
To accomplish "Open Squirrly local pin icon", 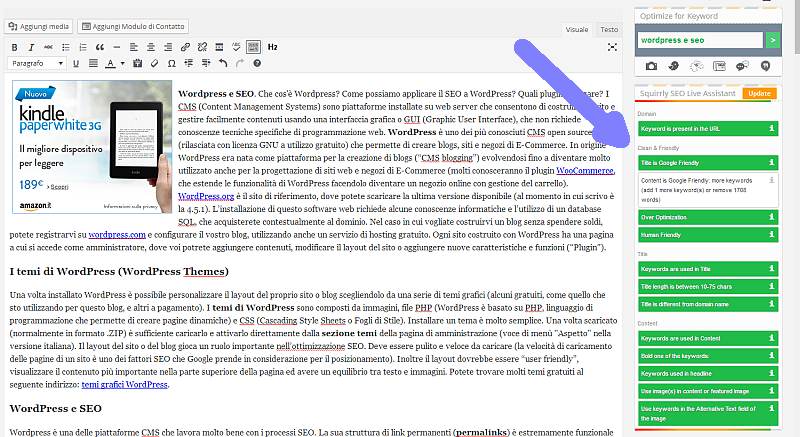I will pyautogui.click(x=765, y=66).
